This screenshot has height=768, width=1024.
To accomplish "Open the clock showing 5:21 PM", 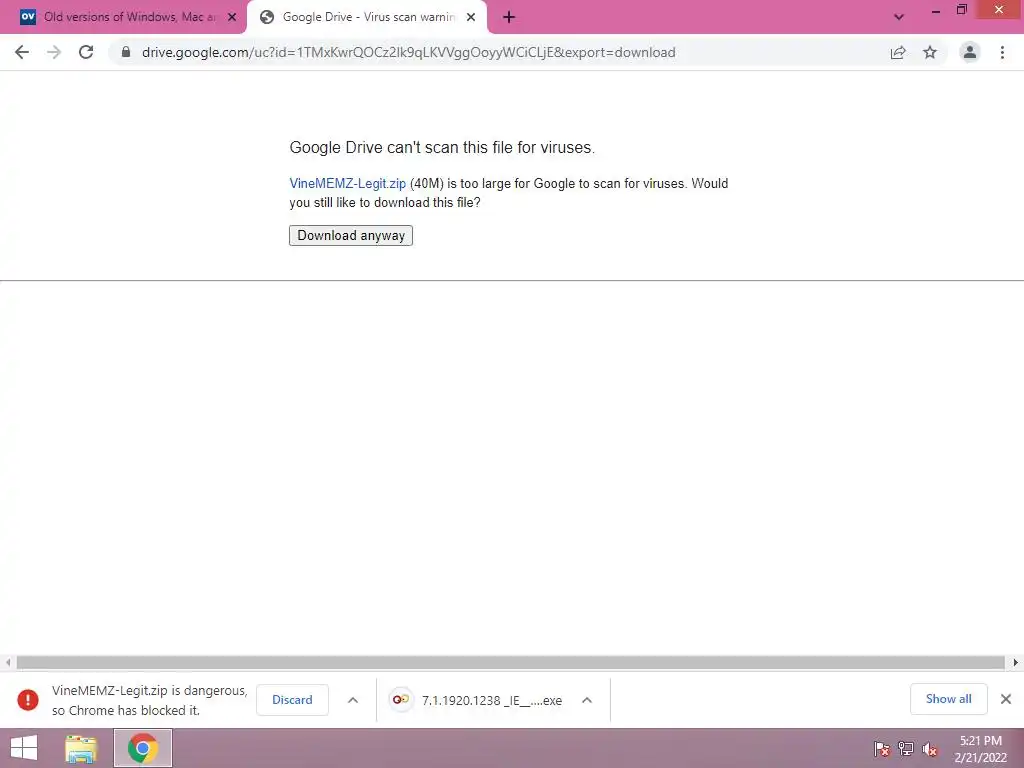I will [x=980, y=749].
